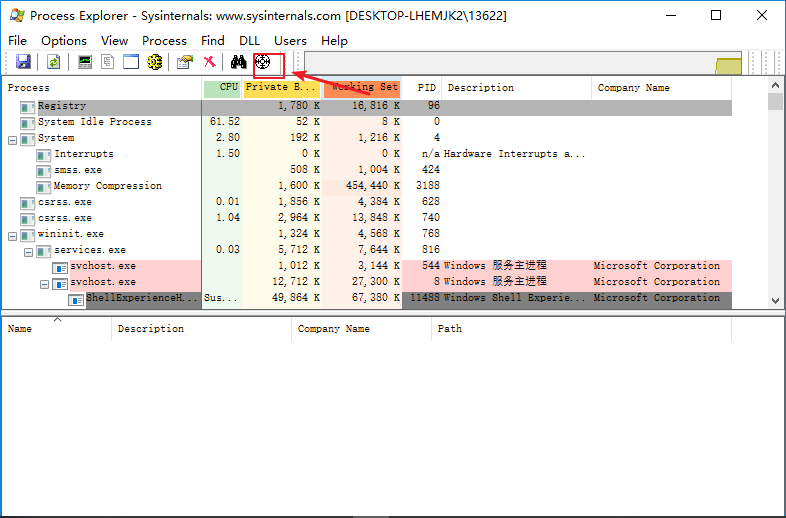Click the smss.exe process icon
The image size is (786, 518).
coord(43,171)
